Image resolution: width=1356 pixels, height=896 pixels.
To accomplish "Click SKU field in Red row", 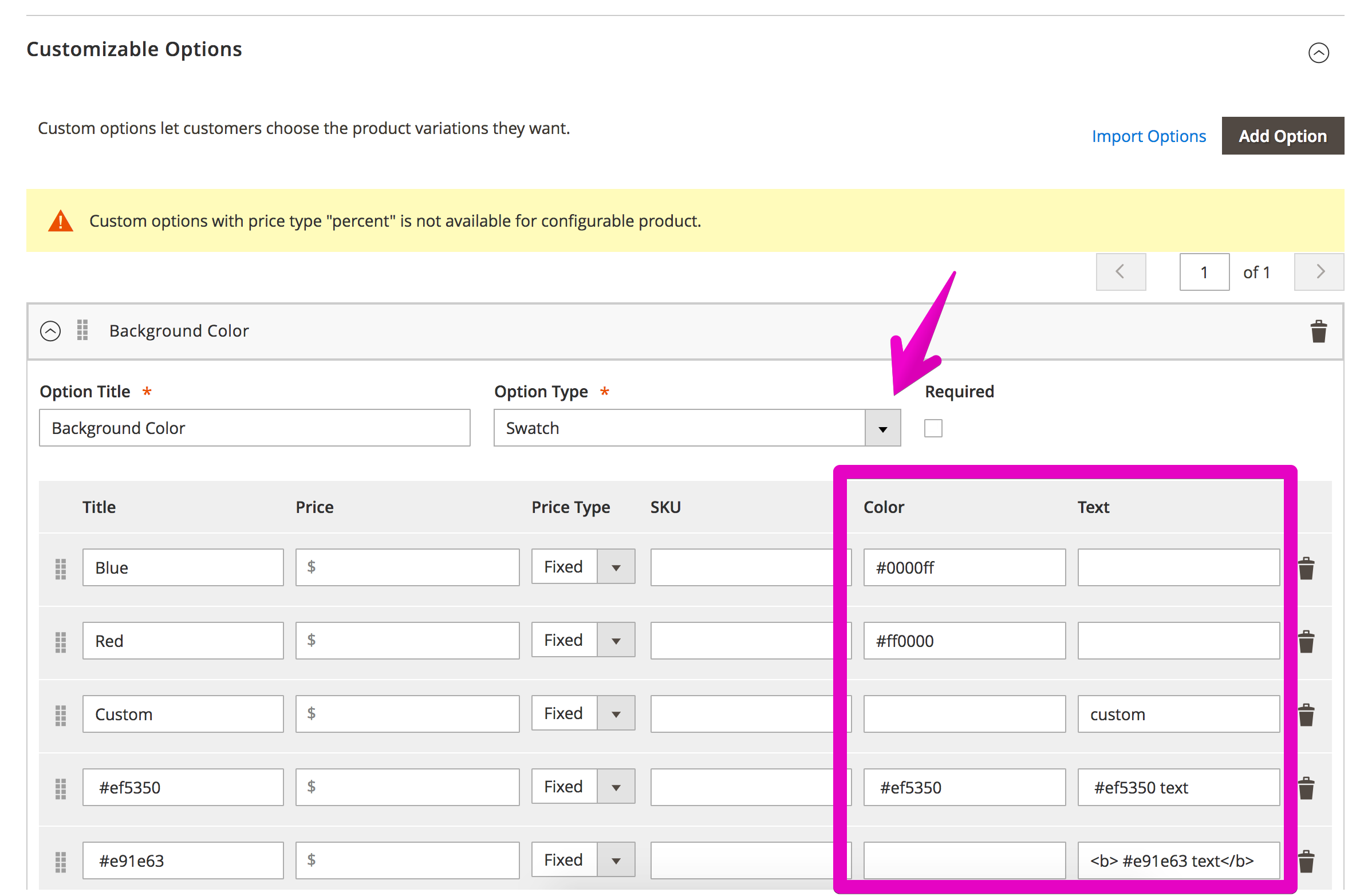I will [x=751, y=641].
